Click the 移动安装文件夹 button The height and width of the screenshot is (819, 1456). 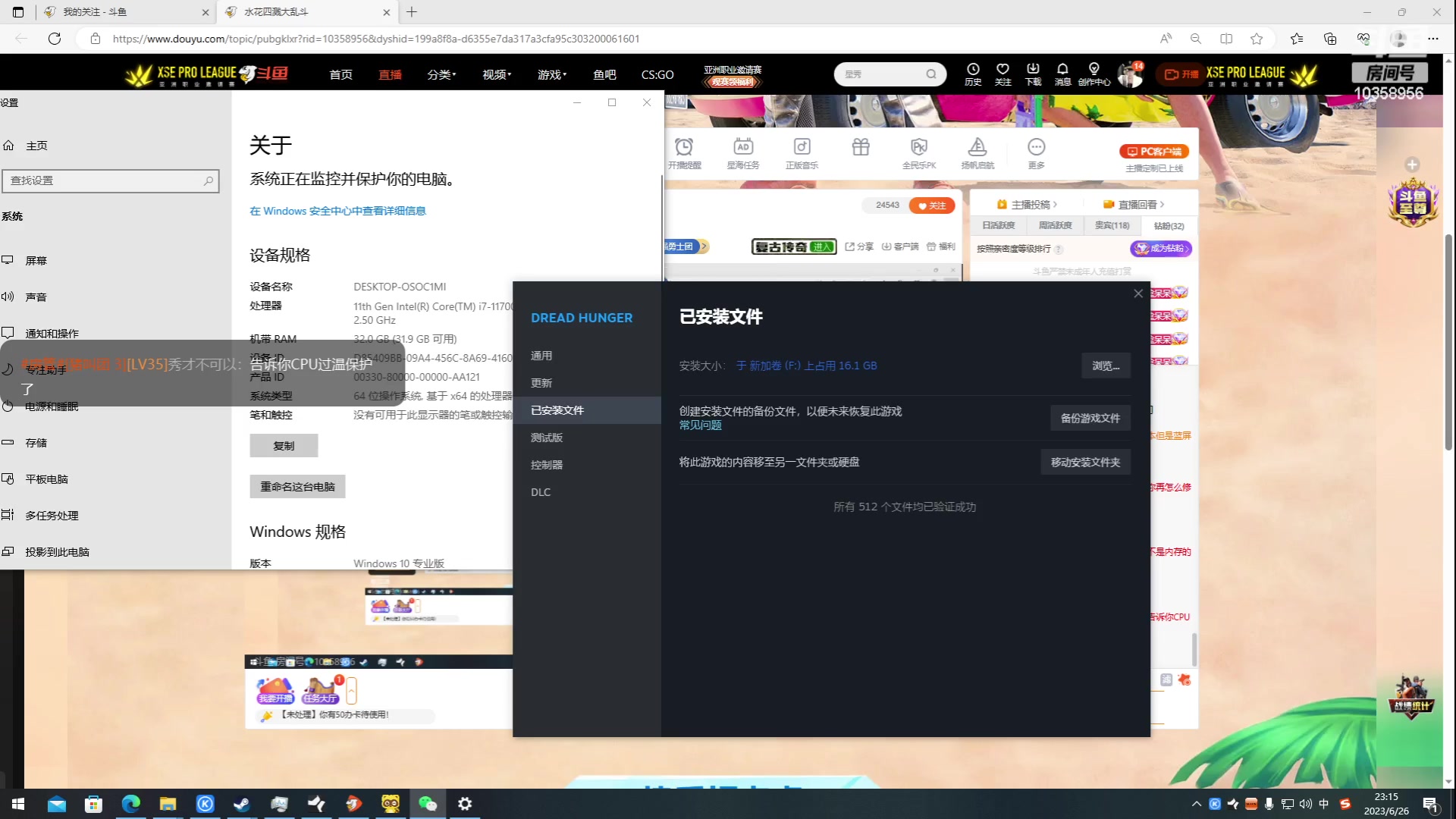(x=1085, y=462)
